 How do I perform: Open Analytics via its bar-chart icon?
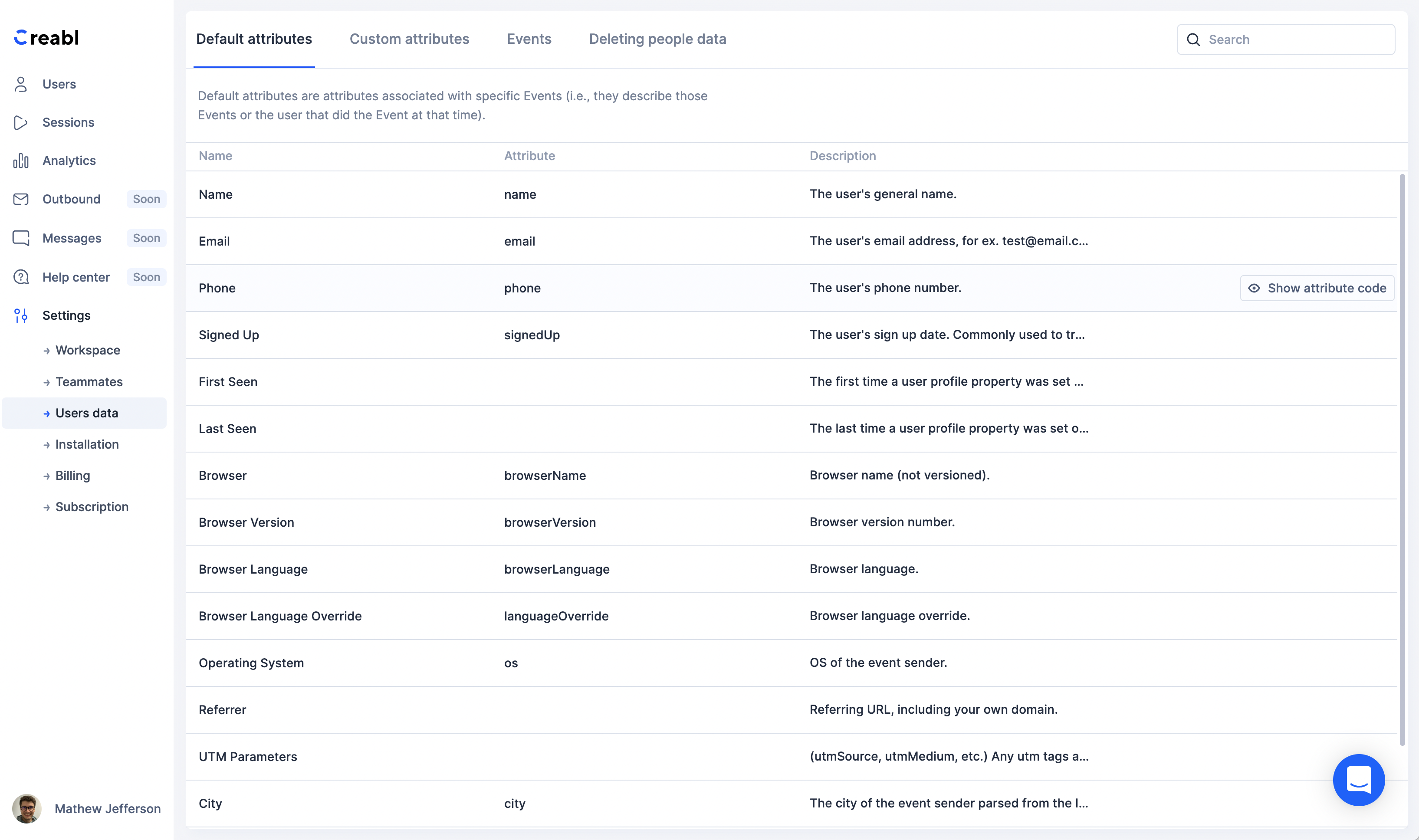click(x=21, y=160)
